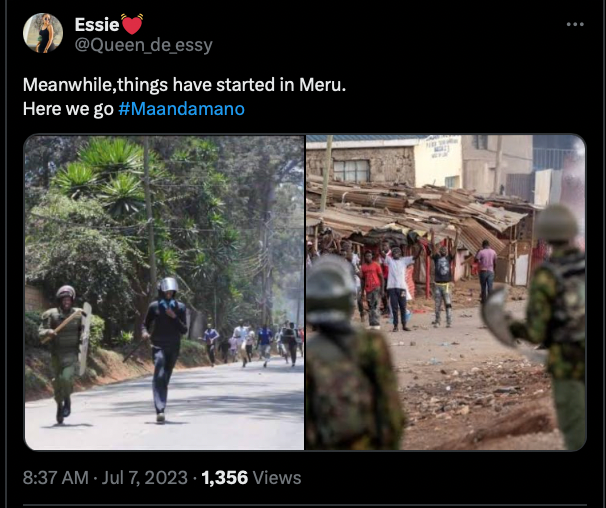Click the 'things have started in Meru' text
606x508 pixels.
[x=232, y=85]
